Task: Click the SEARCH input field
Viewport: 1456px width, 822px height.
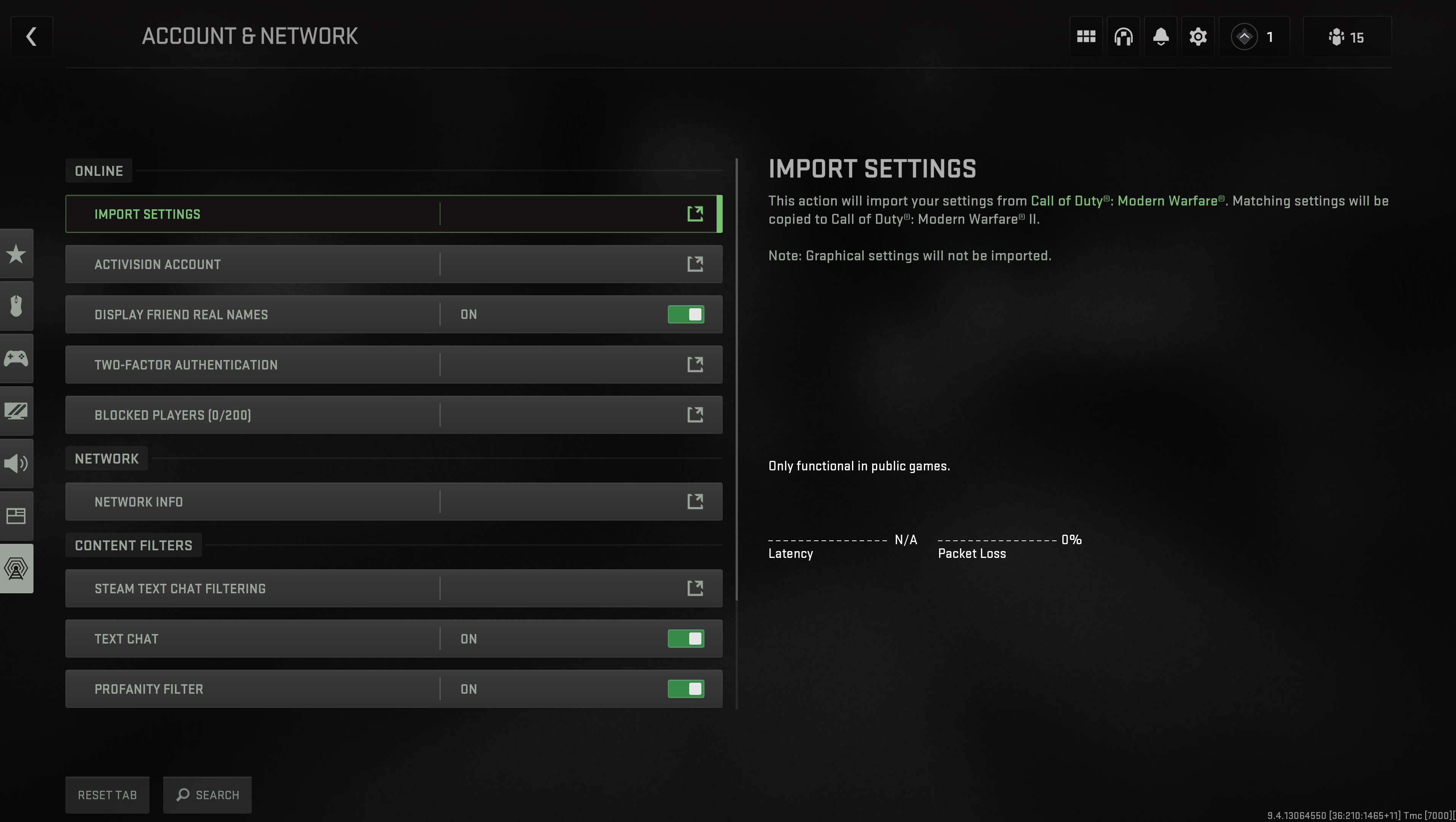Action: coord(207,795)
